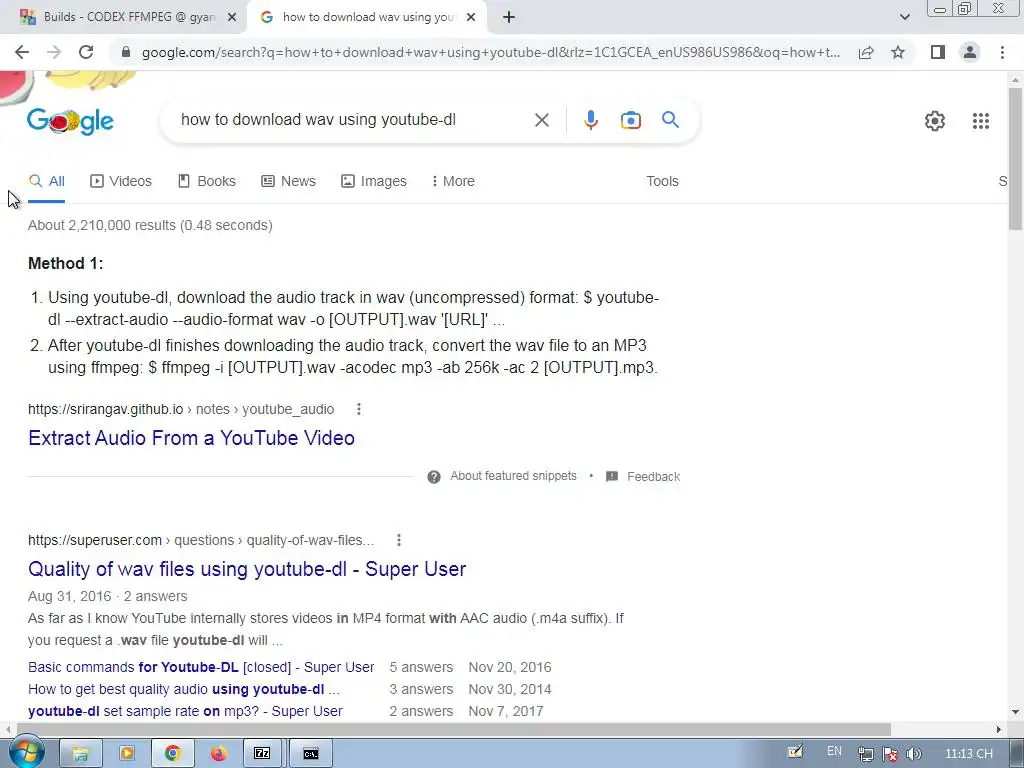
Task: Switch to Books results
Action: click(207, 181)
